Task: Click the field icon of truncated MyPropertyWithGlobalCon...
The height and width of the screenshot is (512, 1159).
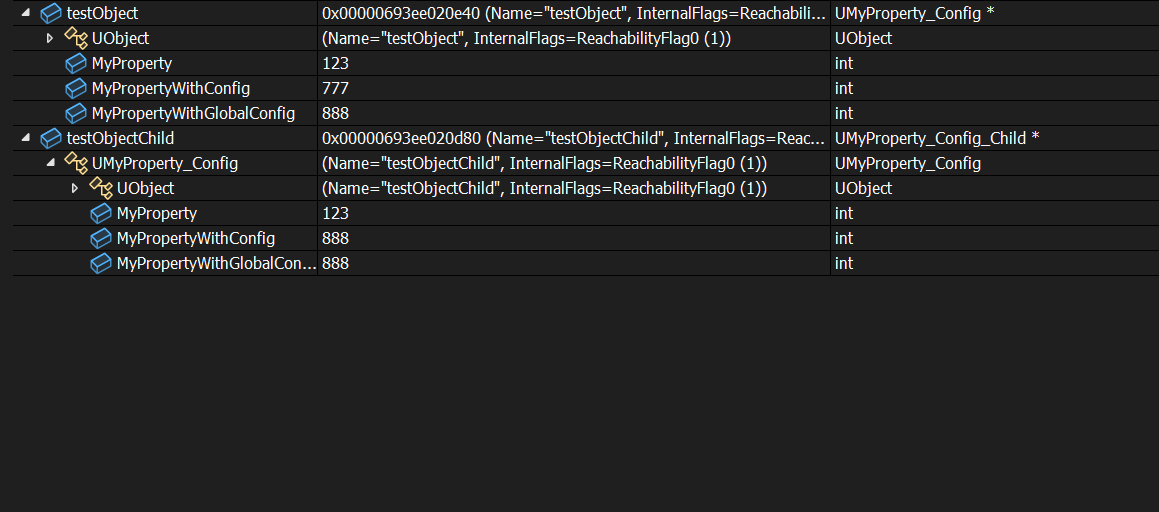Action: [101, 263]
